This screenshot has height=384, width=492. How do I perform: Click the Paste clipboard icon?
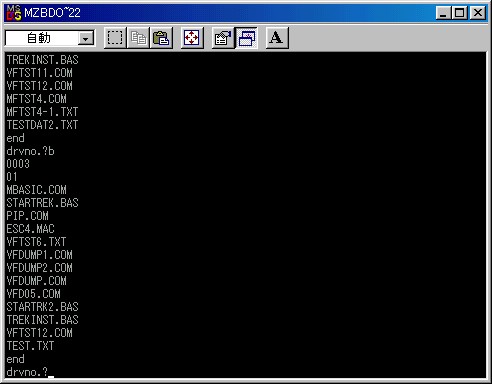point(161,38)
